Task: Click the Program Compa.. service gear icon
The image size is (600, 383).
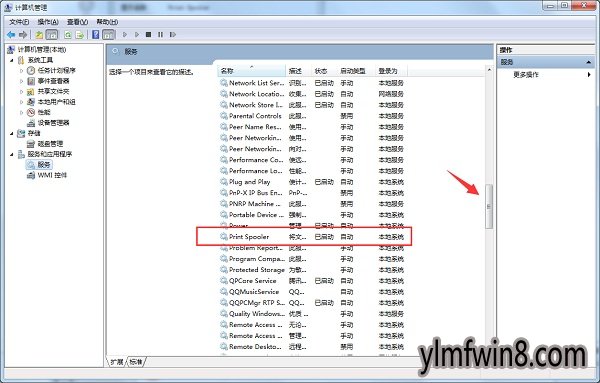Action: [x=223, y=259]
